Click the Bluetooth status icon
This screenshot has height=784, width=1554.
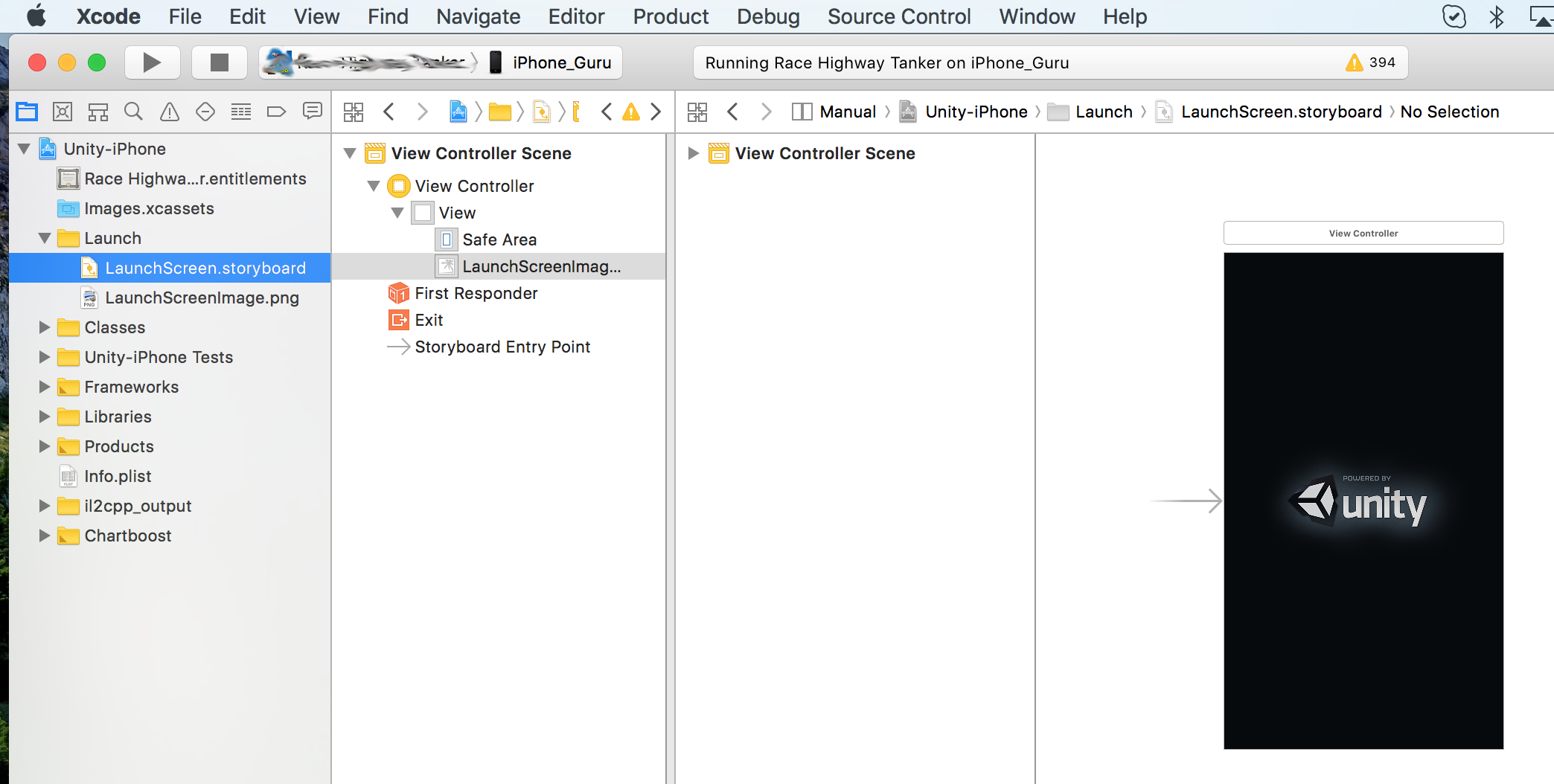pos(1496,16)
